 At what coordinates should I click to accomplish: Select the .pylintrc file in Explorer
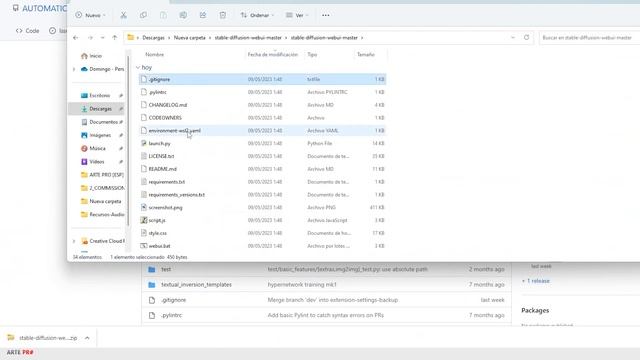(262, 92)
